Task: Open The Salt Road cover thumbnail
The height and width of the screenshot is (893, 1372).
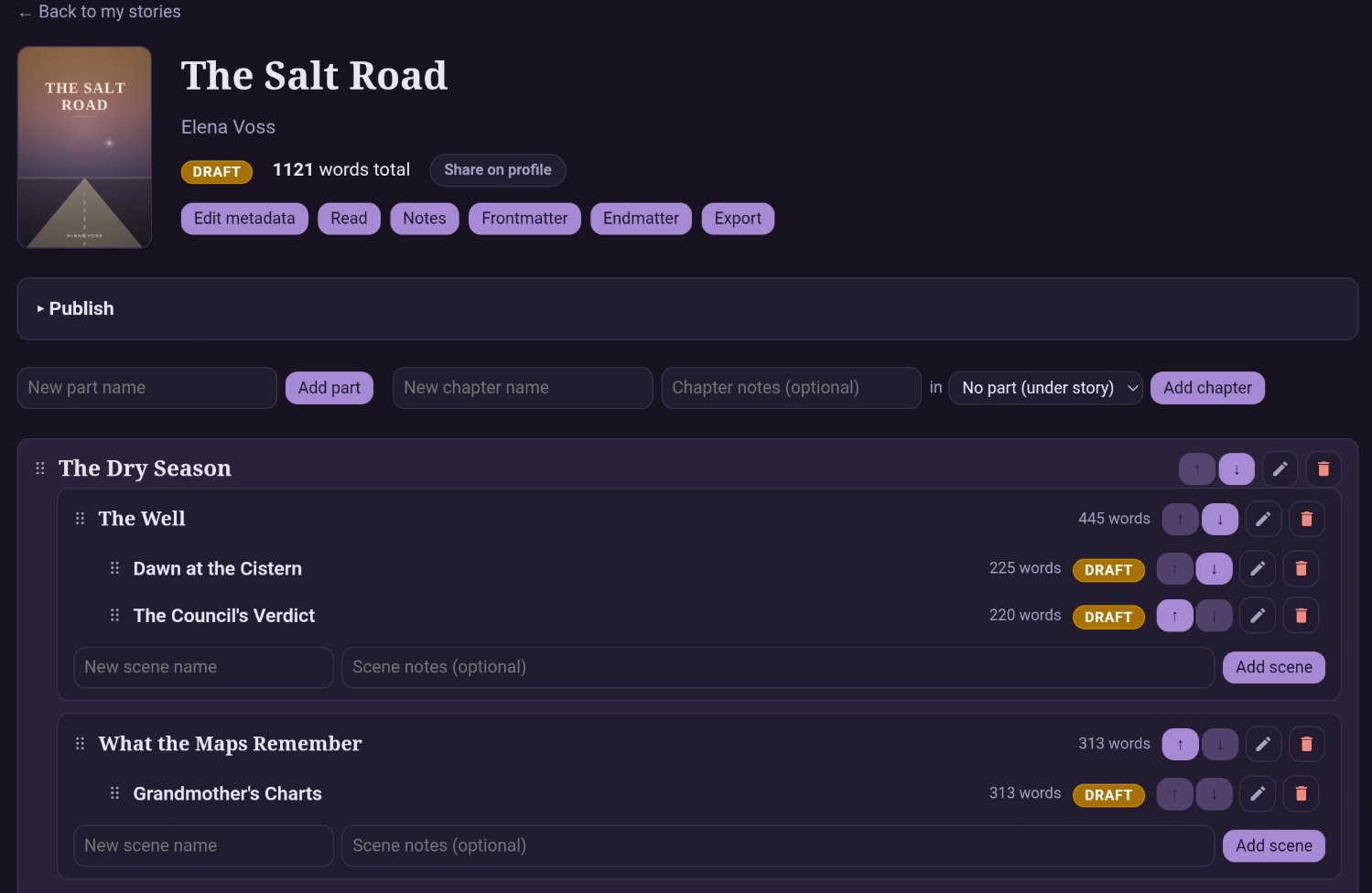Action: [x=84, y=147]
